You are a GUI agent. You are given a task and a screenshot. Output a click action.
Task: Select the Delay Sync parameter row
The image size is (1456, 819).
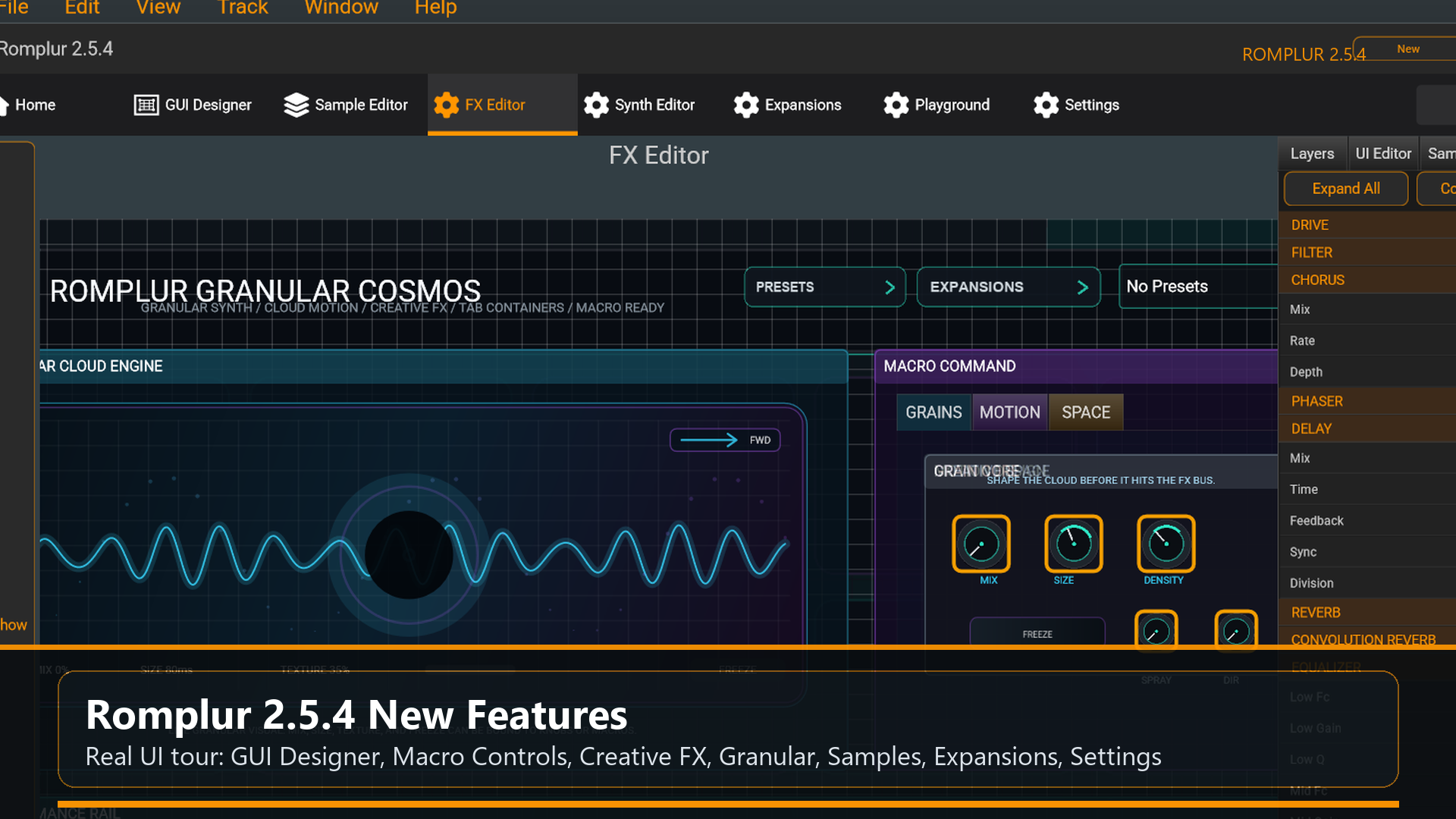pos(1367,551)
